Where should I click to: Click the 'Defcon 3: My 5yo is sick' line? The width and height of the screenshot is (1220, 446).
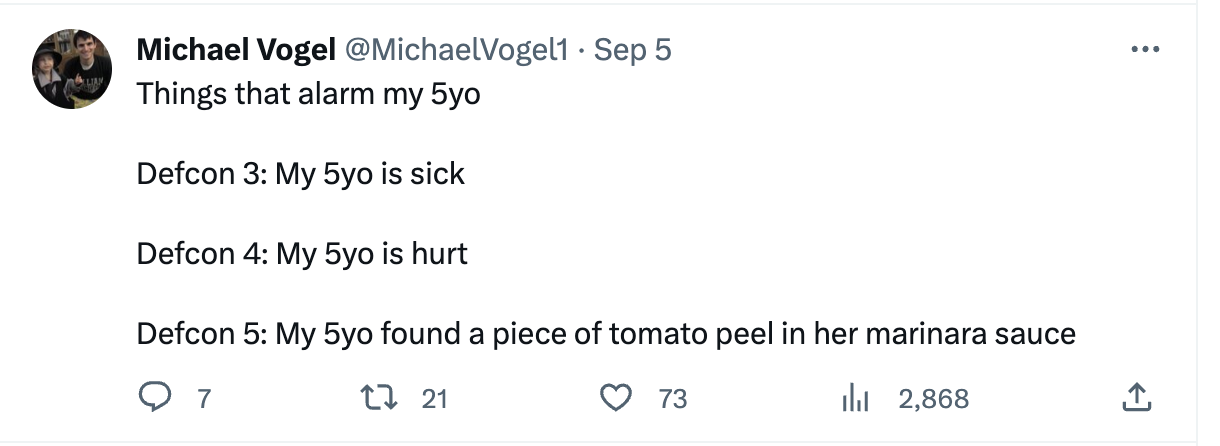click(x=301, y=173)
